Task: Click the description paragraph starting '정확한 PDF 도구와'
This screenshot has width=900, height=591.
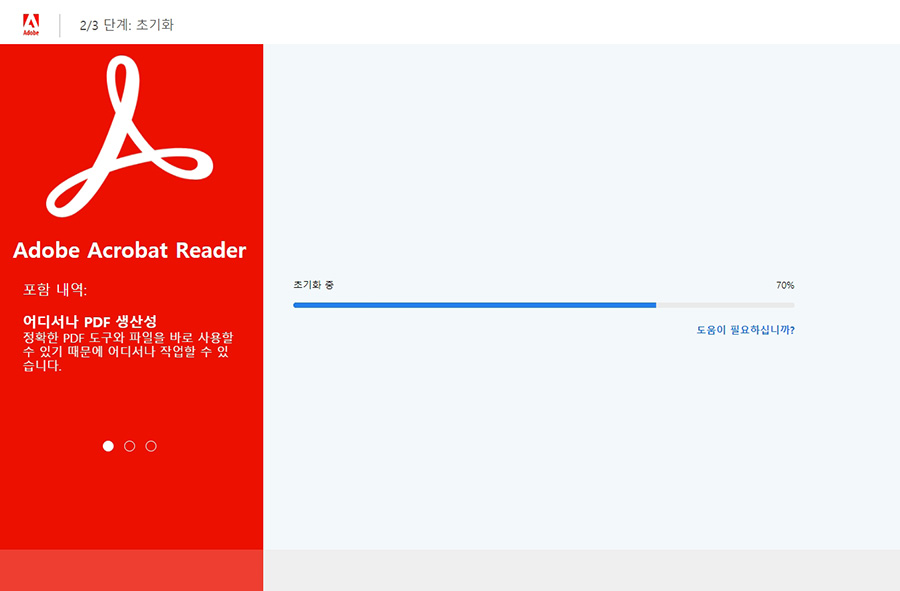Action: 128,351
